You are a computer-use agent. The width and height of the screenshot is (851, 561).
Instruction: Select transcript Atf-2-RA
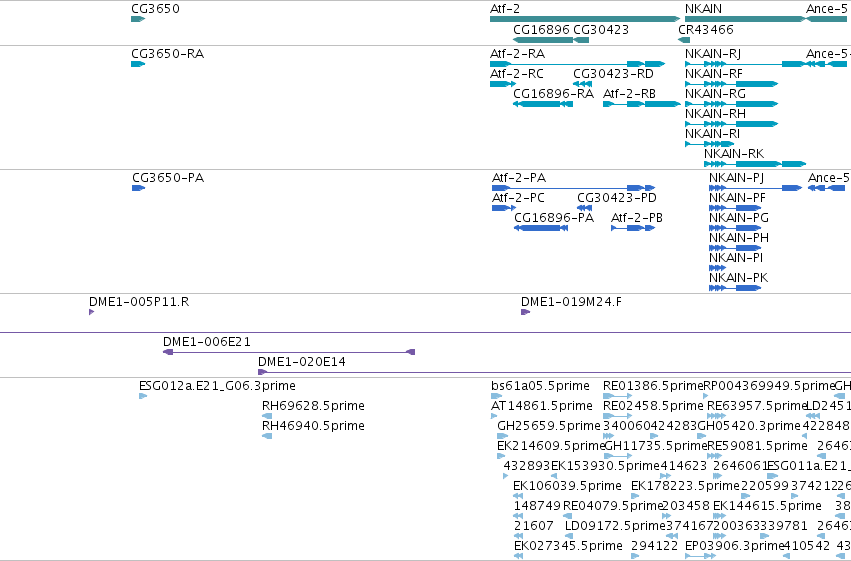[577, 64]
